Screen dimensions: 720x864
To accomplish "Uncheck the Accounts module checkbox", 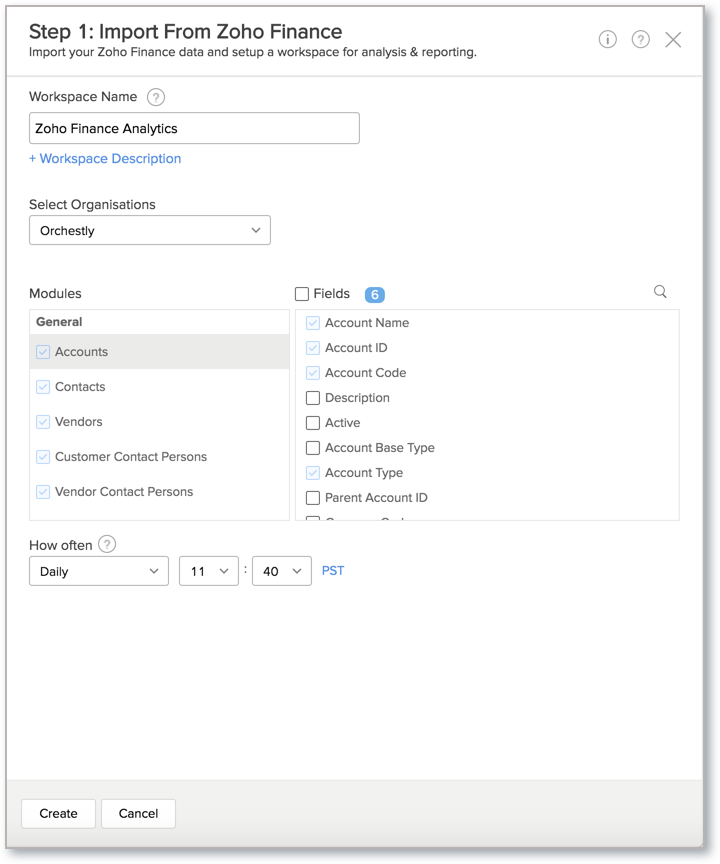I will coord(43,352).
